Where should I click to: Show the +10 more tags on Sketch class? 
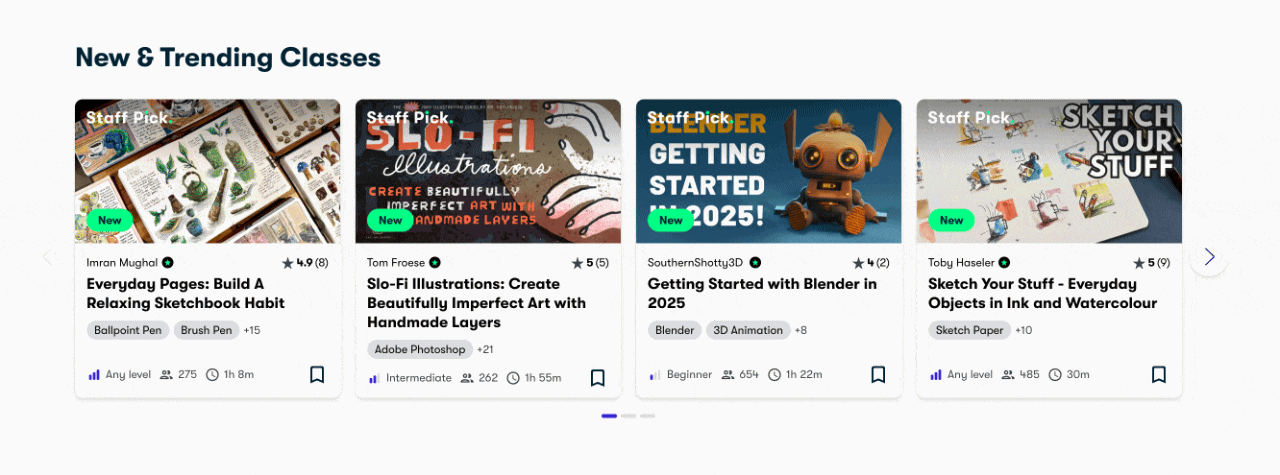coord(1024,330)
